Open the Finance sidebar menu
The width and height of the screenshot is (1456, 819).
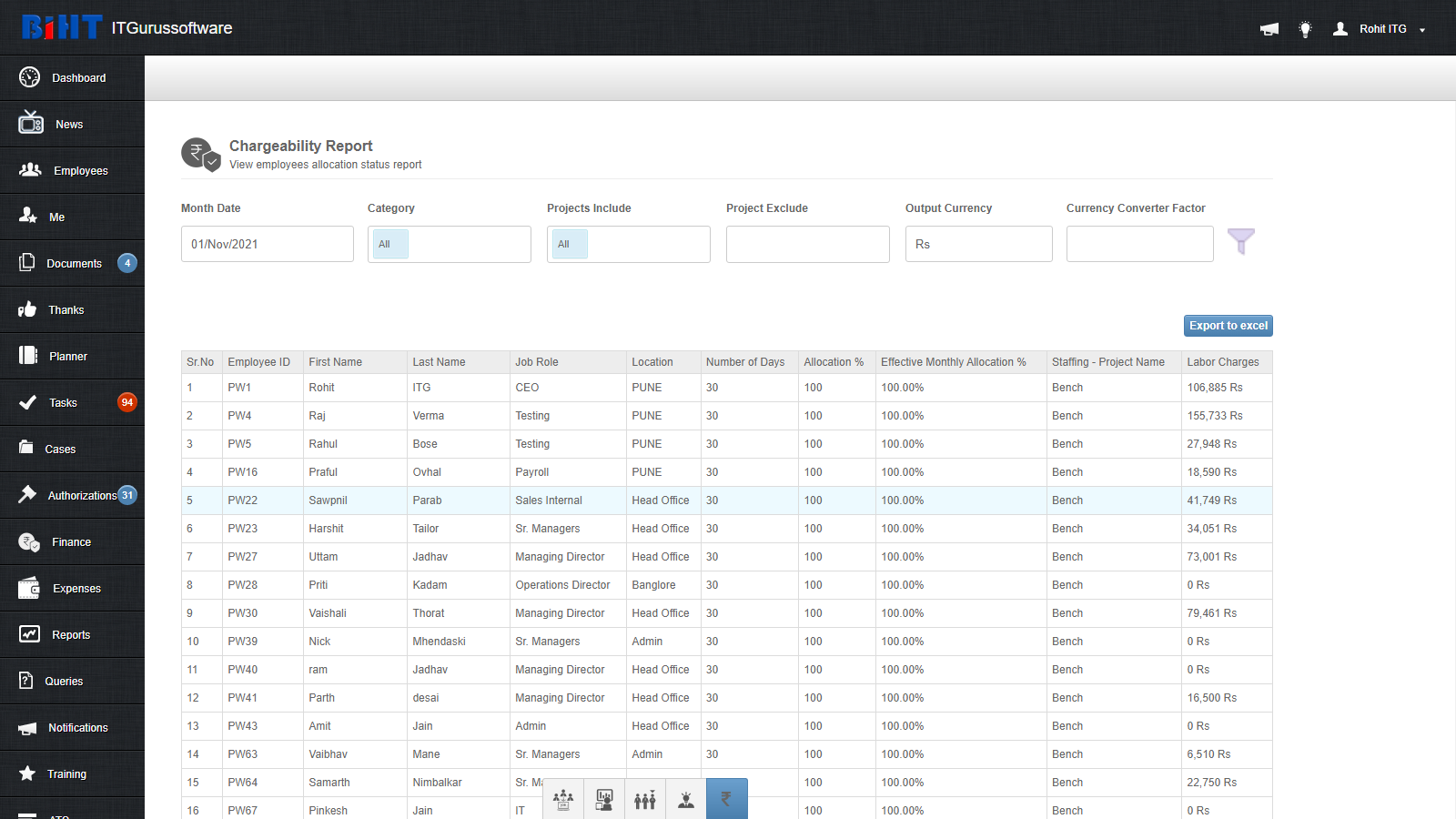72,542
